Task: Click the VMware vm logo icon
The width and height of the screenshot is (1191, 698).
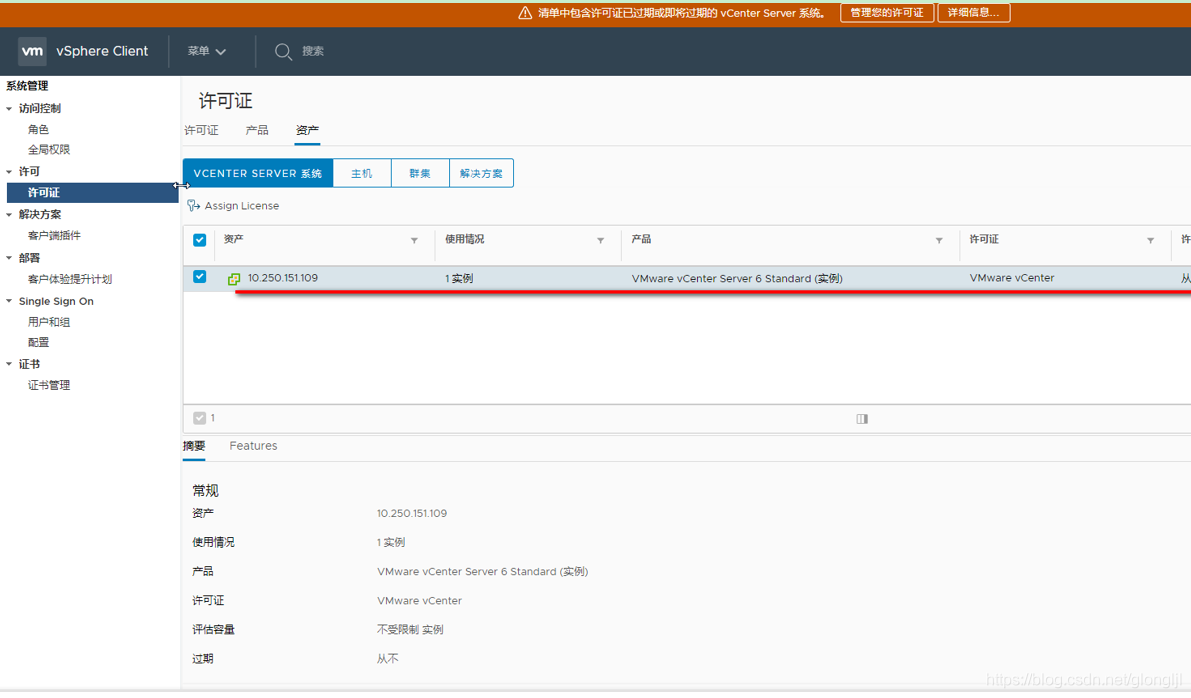Action: (32, 51)
